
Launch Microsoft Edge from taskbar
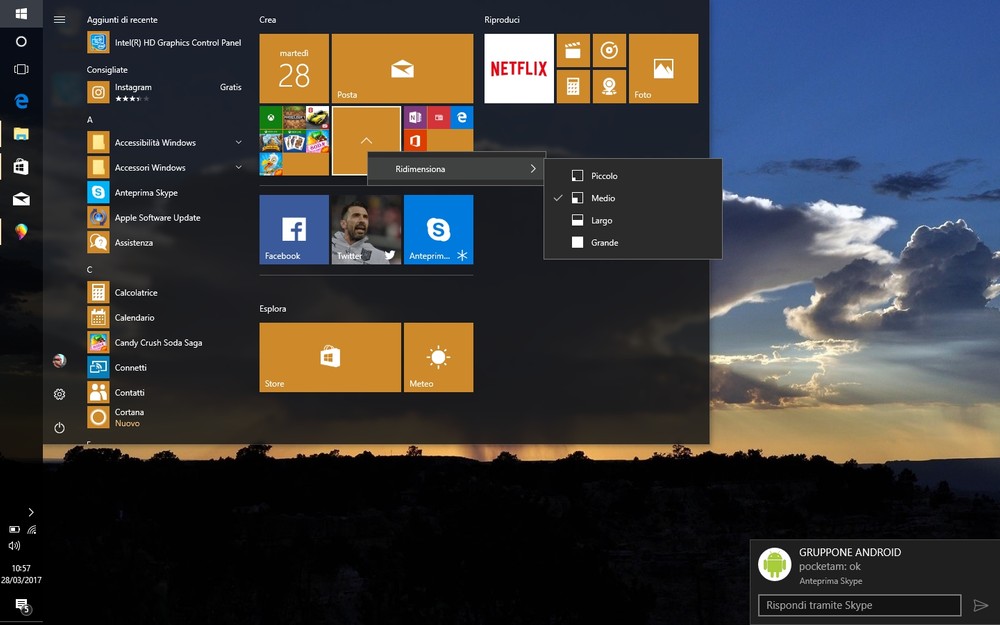(x=21, y=101)
